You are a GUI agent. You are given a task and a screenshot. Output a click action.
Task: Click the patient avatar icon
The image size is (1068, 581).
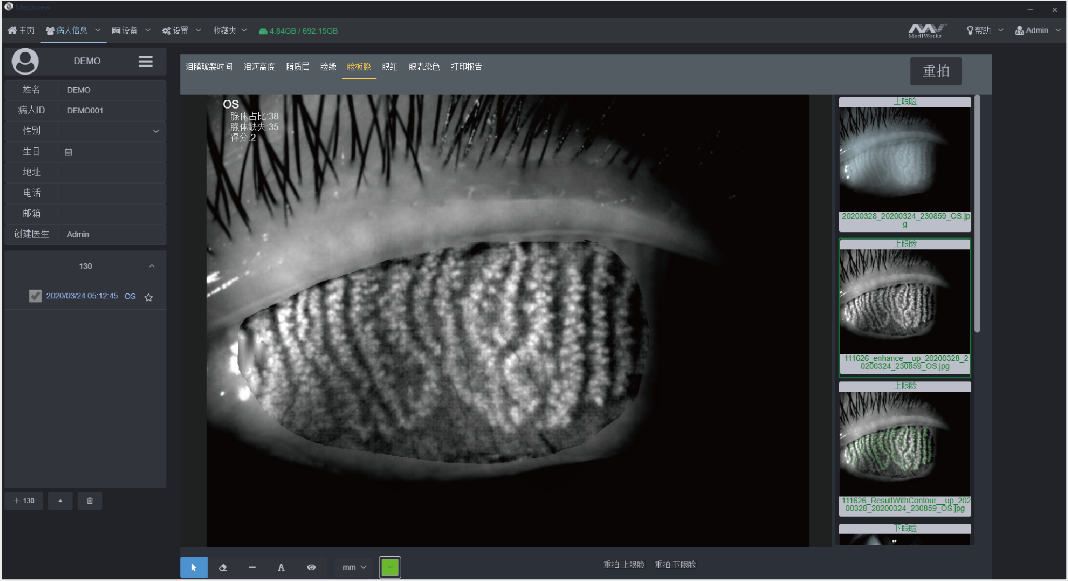click(x=25, y=61)
